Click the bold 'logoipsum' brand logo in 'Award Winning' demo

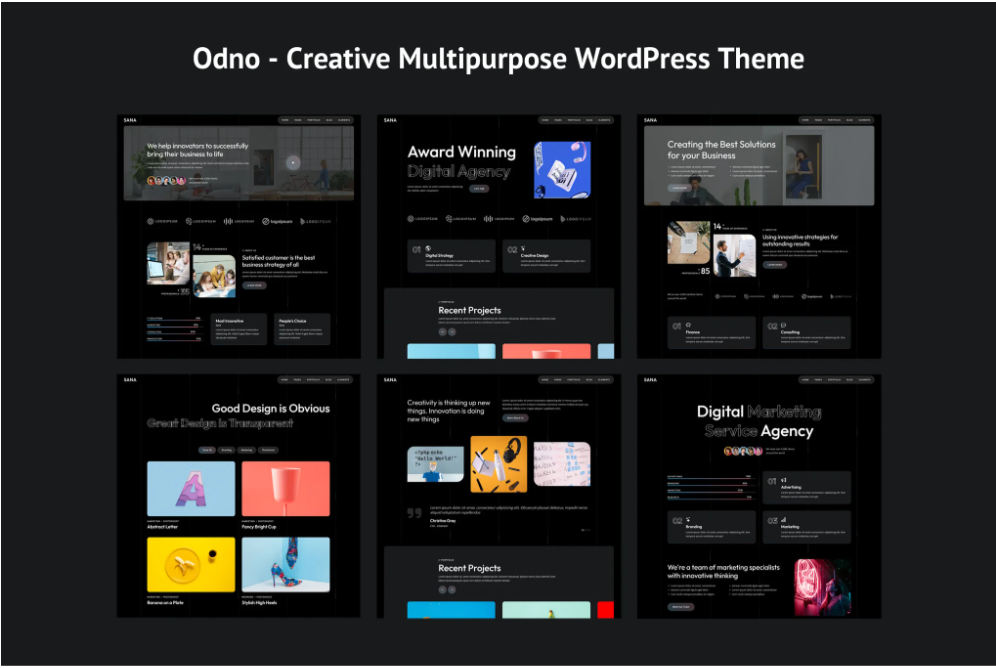click(537, 218)
